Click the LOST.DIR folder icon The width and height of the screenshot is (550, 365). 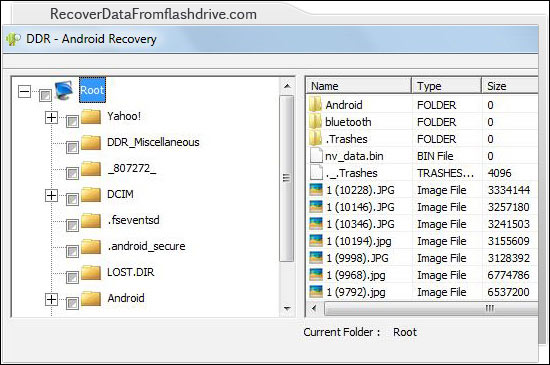point(91,272)
